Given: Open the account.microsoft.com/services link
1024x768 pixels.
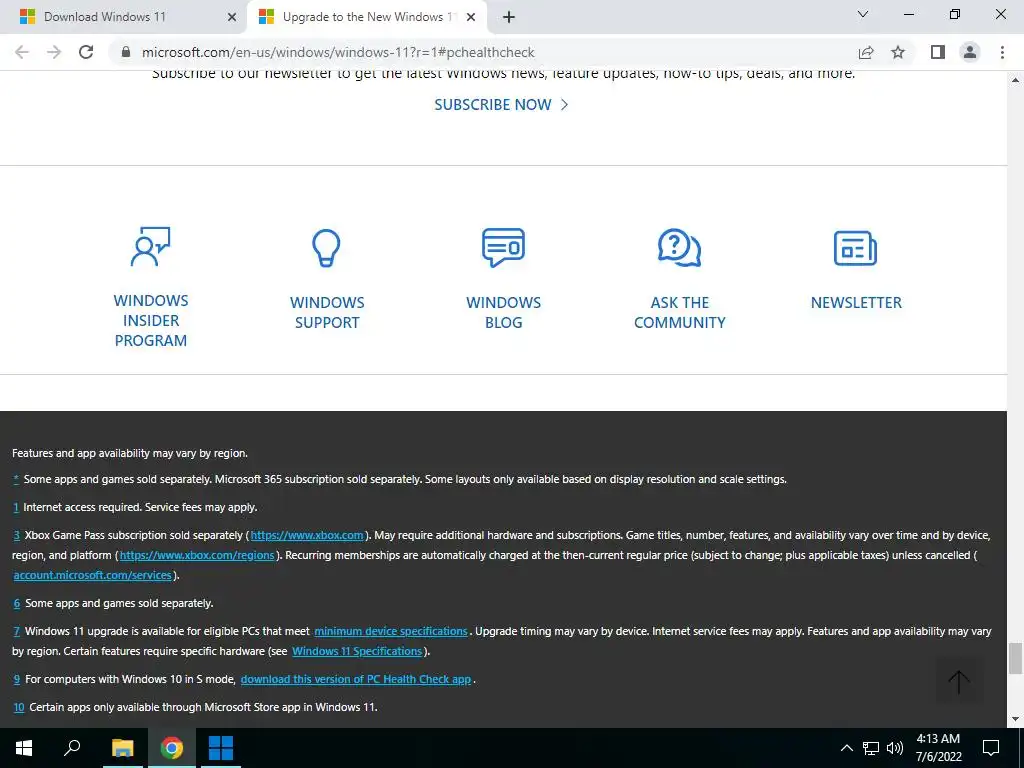Looking at the screenshot, I should click(x=92, y=575).
